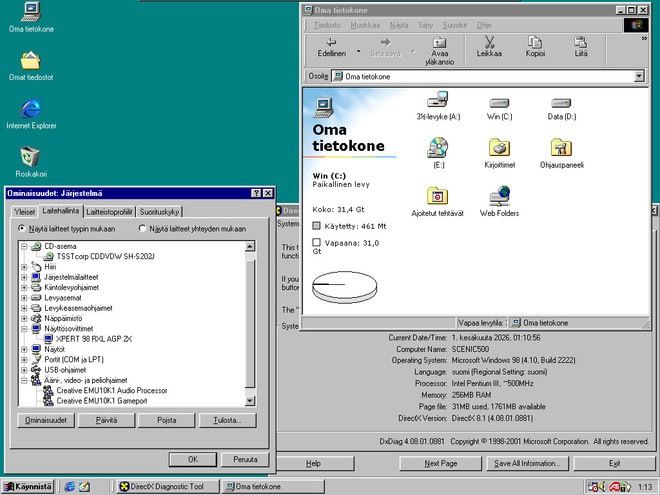Open Oma tietokone desktop icon

coord(31,17)
